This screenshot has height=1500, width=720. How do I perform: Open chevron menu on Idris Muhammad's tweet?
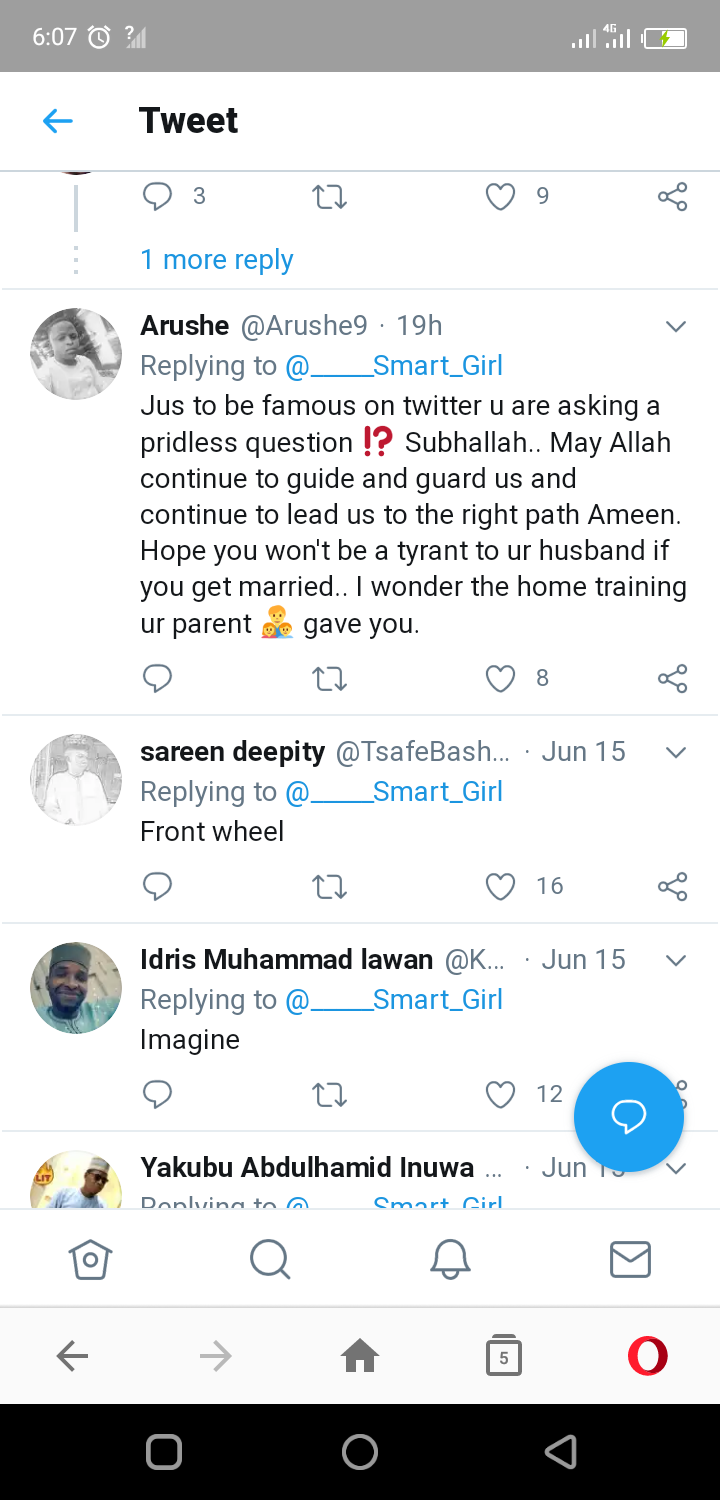tap(676, 960)
